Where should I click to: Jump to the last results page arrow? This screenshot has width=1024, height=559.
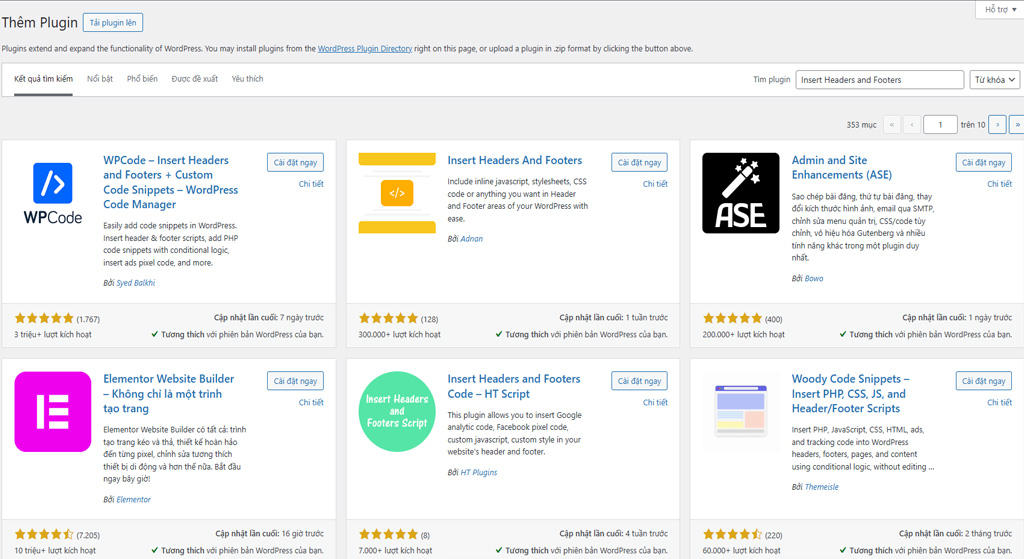point(1017,124)
